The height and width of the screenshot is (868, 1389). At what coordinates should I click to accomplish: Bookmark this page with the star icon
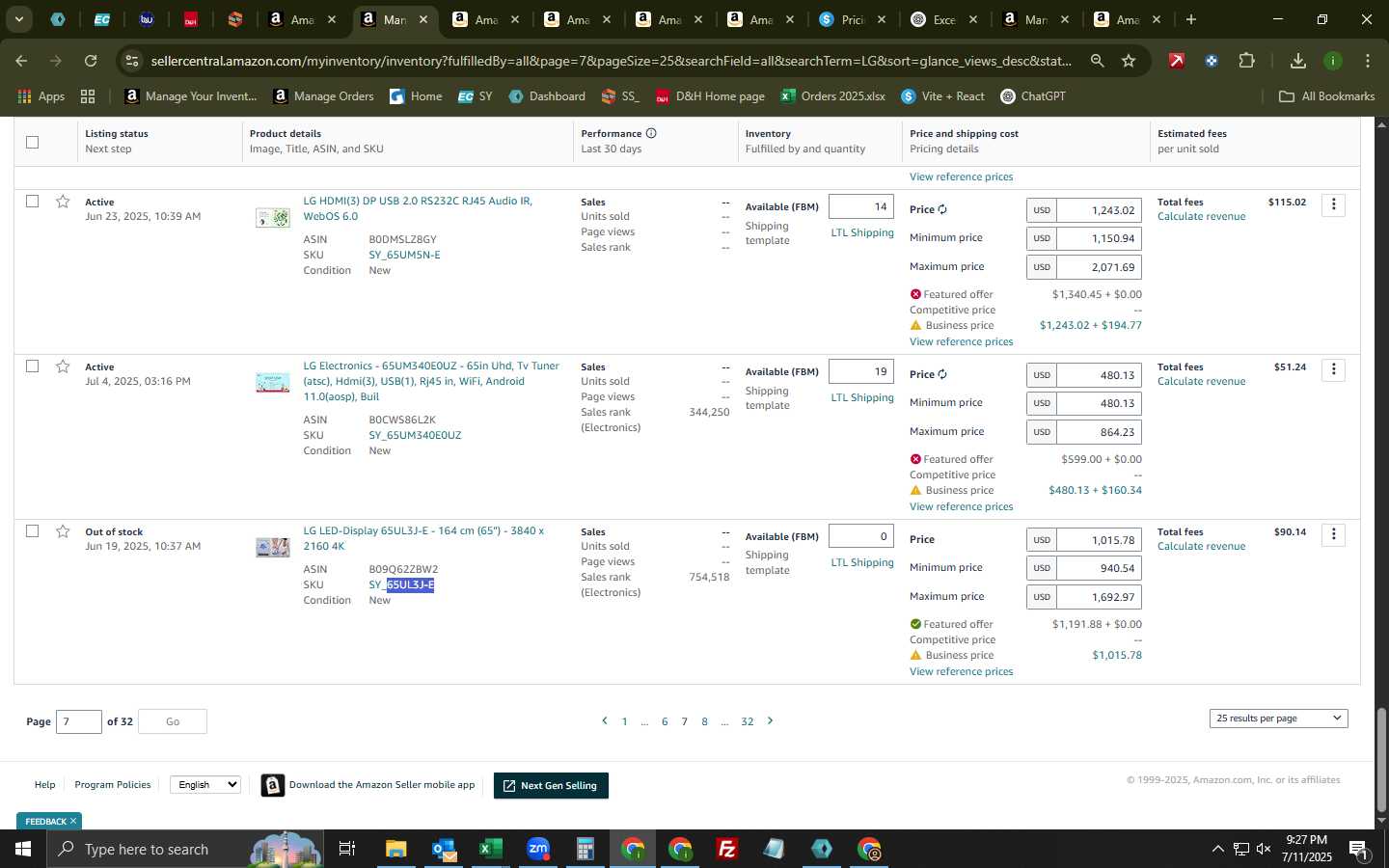point(1129,61)
